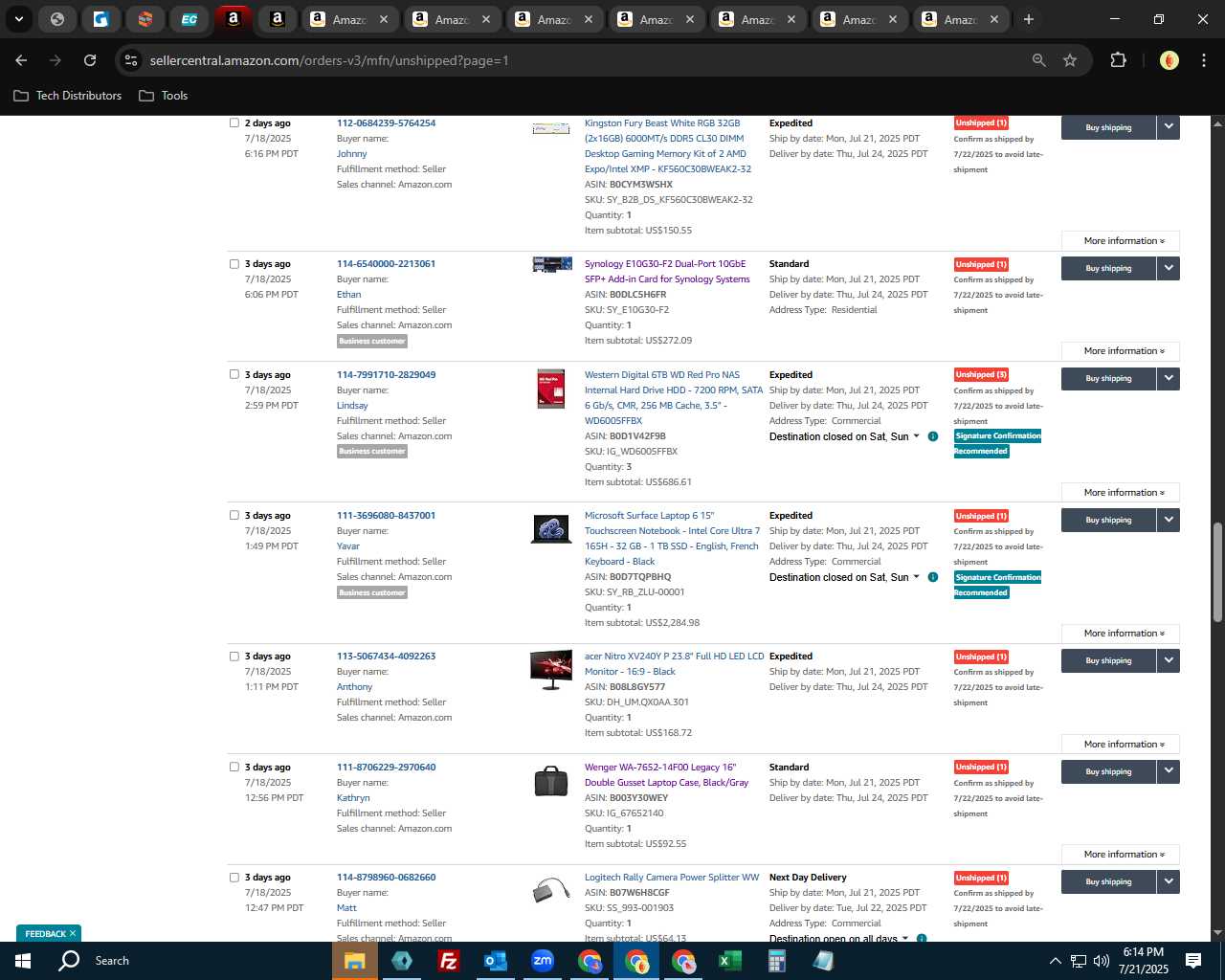Image resolution: width=1225 pixels, height=980 pixels.
Task: Bookmark this page with star icon
Action: (1070, 60)
